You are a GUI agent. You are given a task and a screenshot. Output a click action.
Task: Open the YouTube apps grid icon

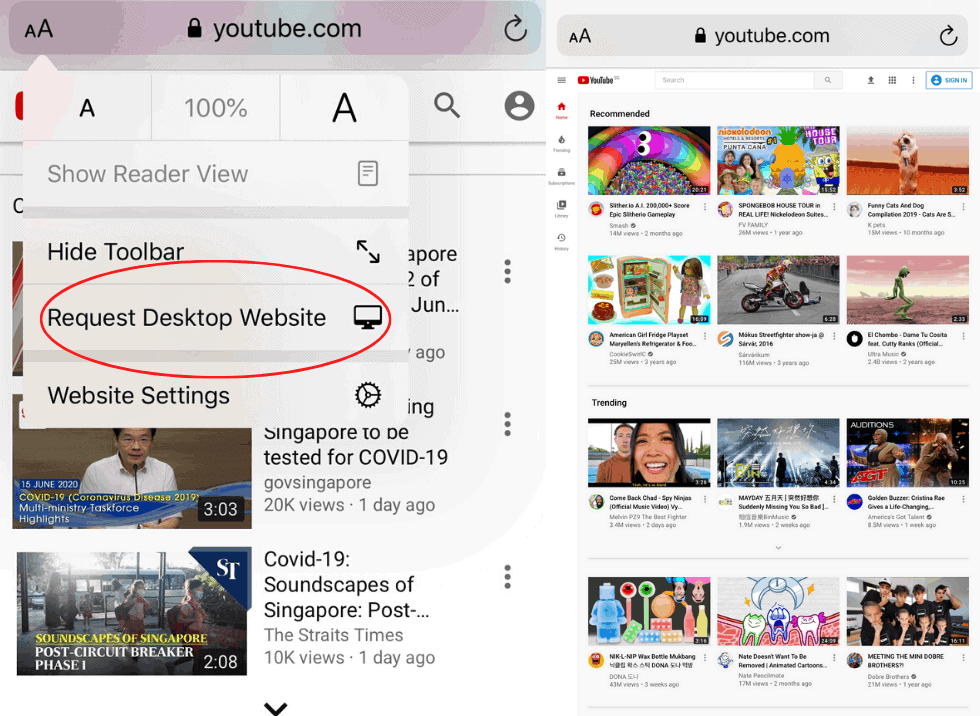coord(892,80)
